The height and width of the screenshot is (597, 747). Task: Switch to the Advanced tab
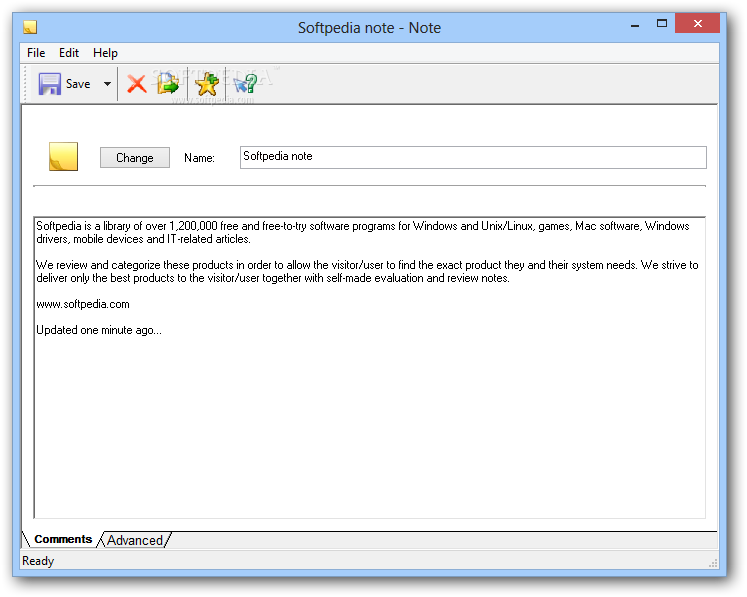coord(135,540)
